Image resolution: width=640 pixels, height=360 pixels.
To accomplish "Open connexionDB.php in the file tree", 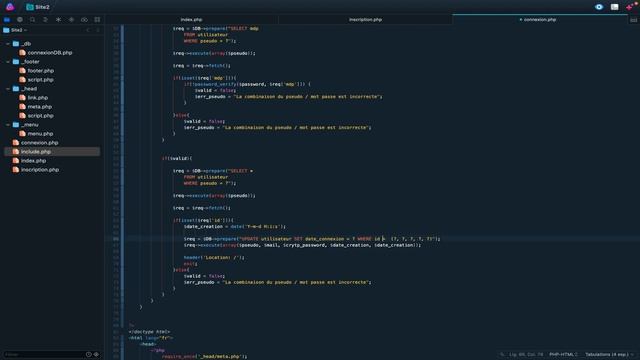I will 50,53.
